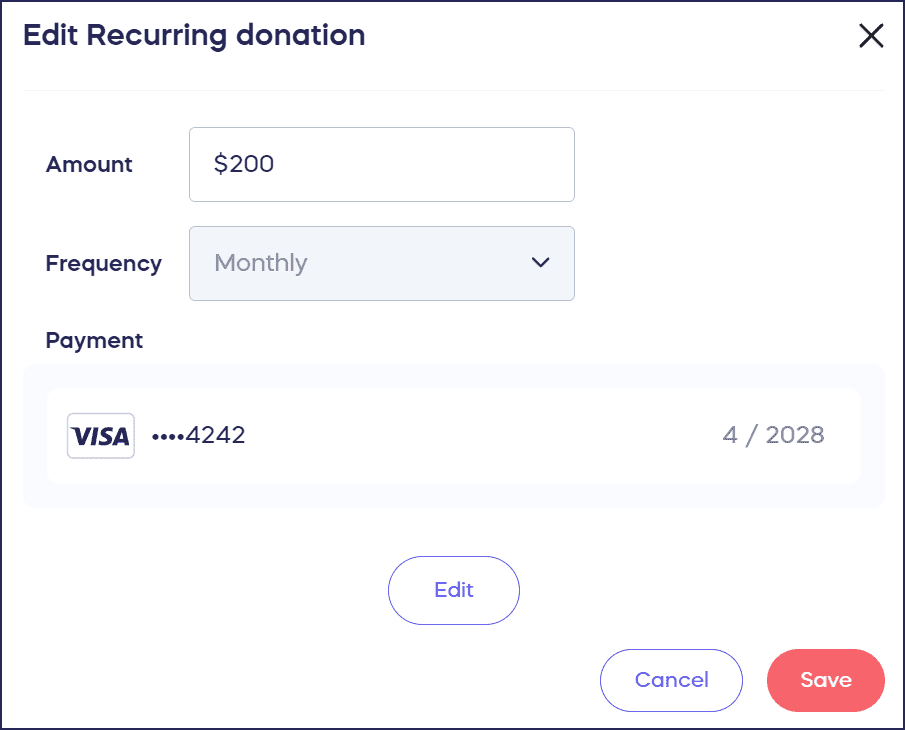Viewport: 905px width, 730px height.
Task: Click the $200 amount value
Action: point(244,164)
